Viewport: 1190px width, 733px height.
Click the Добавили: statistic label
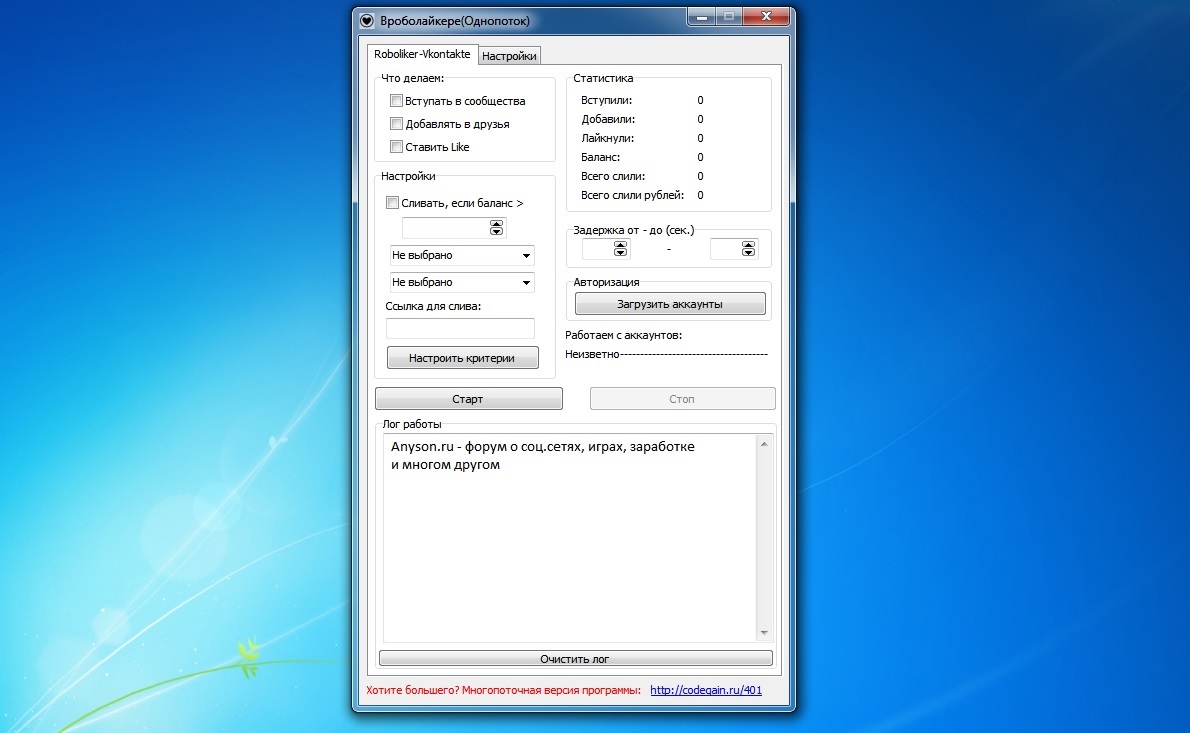pos(608,119)
